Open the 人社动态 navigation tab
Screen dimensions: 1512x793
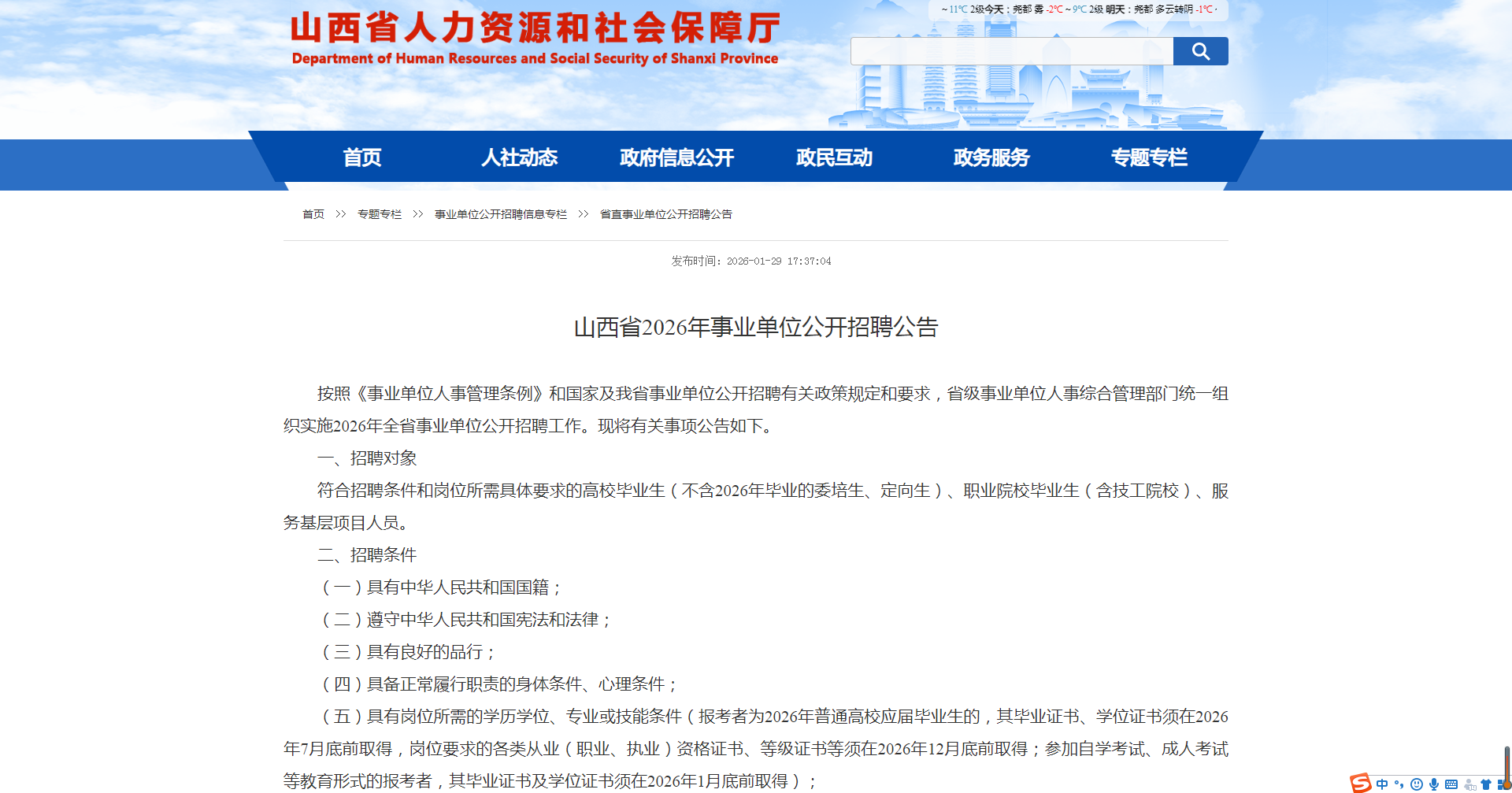coord(520,157)
